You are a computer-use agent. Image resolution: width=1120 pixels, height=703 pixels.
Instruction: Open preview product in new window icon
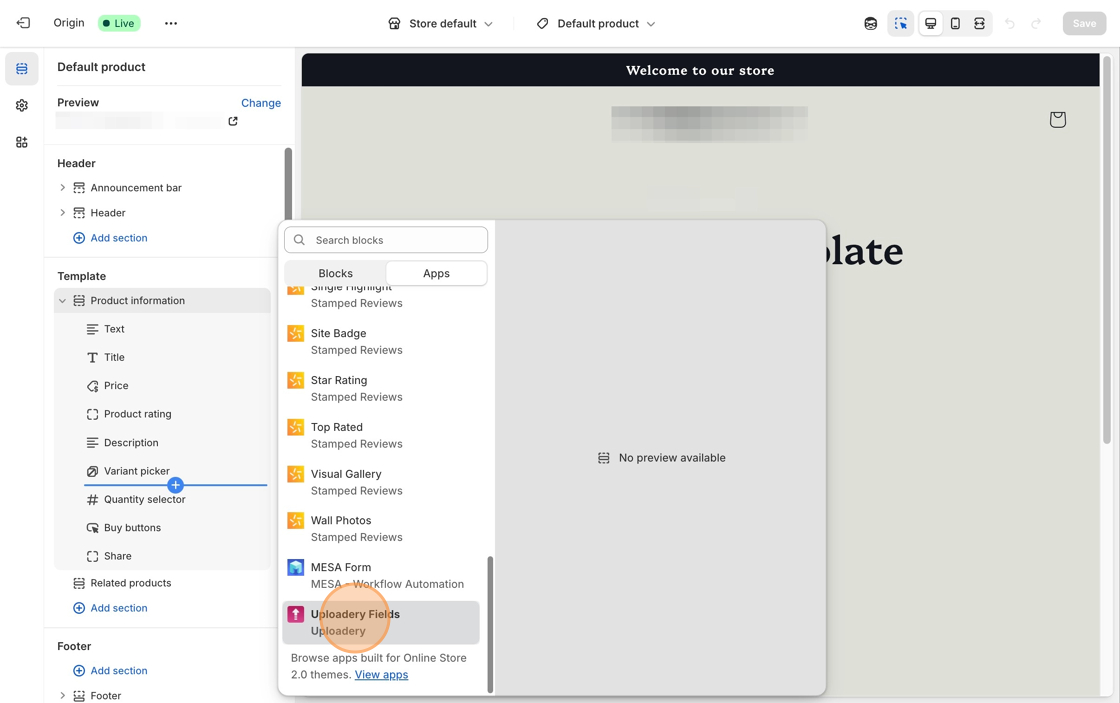pyautogui.click(x=233, y=121)
